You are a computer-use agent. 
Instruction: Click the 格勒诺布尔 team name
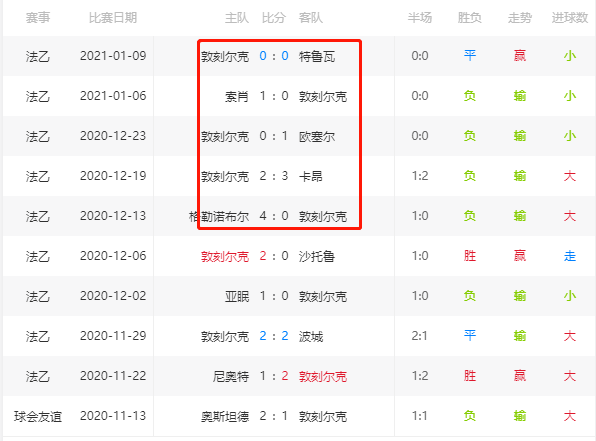tap(219, 217)
